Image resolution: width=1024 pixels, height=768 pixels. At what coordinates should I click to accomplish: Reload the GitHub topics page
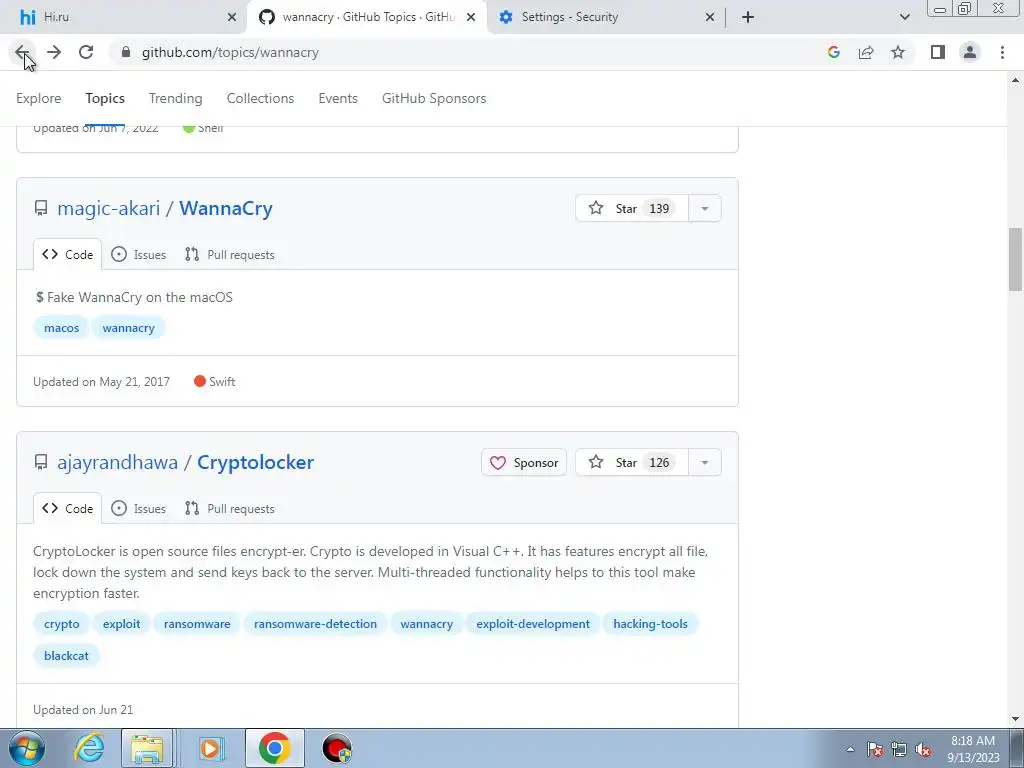tap(86, 52)
